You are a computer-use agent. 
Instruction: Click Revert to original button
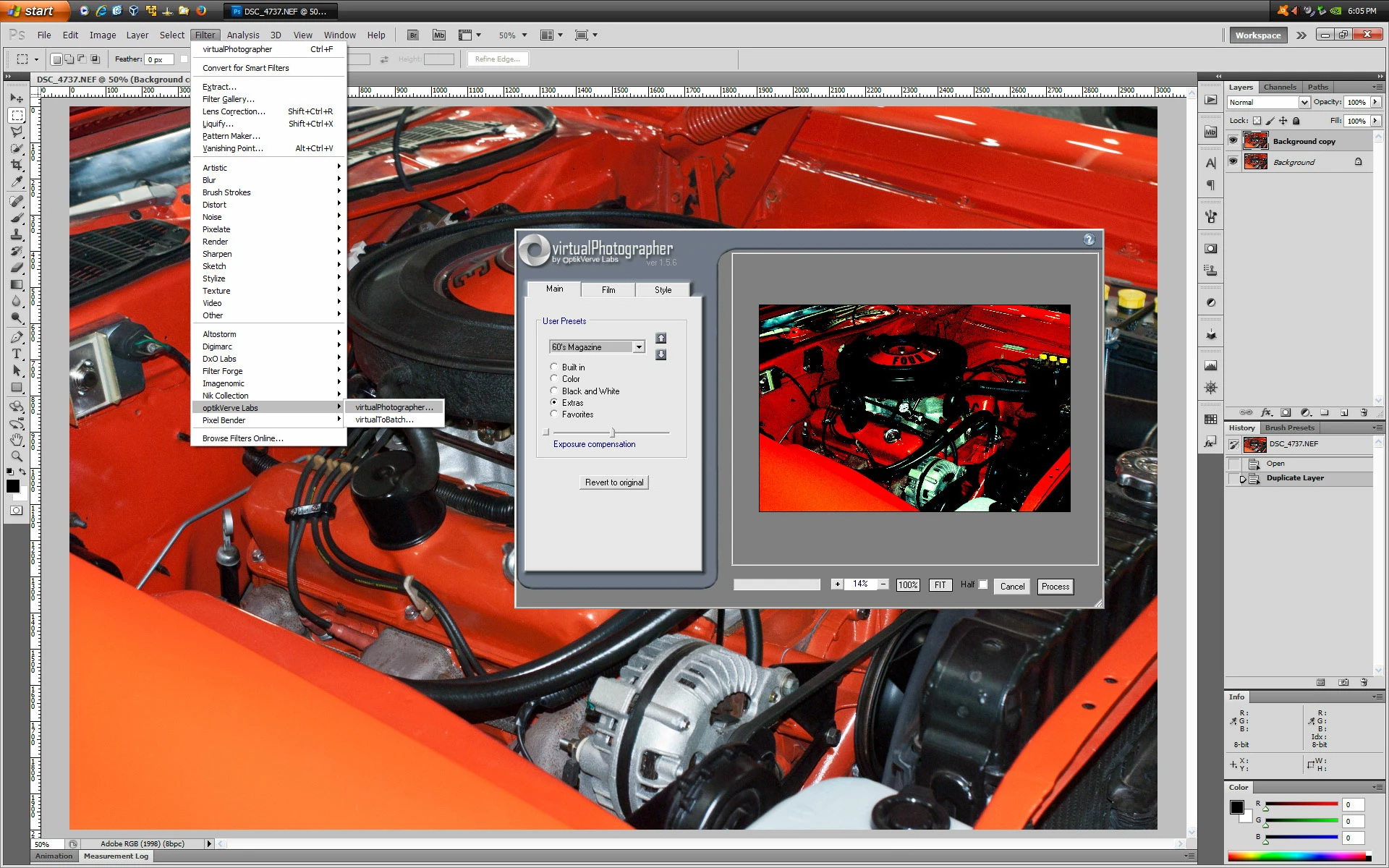coord(613,482)
